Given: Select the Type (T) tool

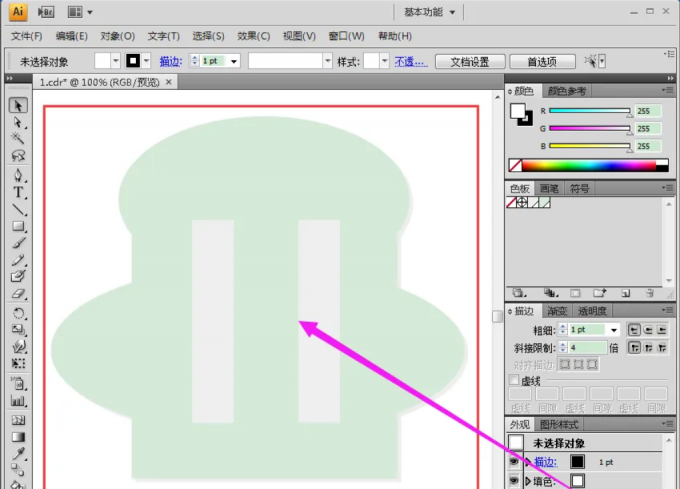Looking at the screenshot, I should (x=18, y=192).
